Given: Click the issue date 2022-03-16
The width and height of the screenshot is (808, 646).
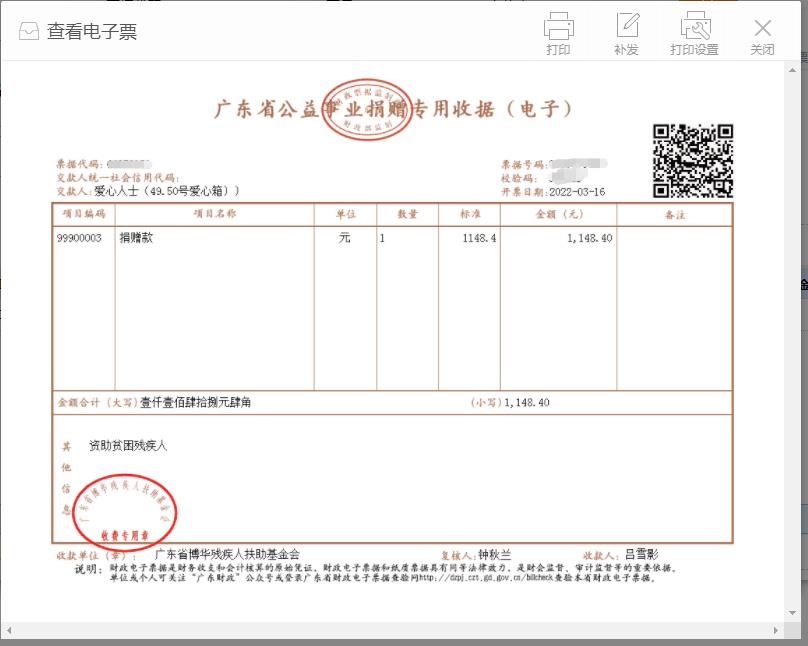Looking at the screenshot, I should pyautogui.click(x=575, y=192).
